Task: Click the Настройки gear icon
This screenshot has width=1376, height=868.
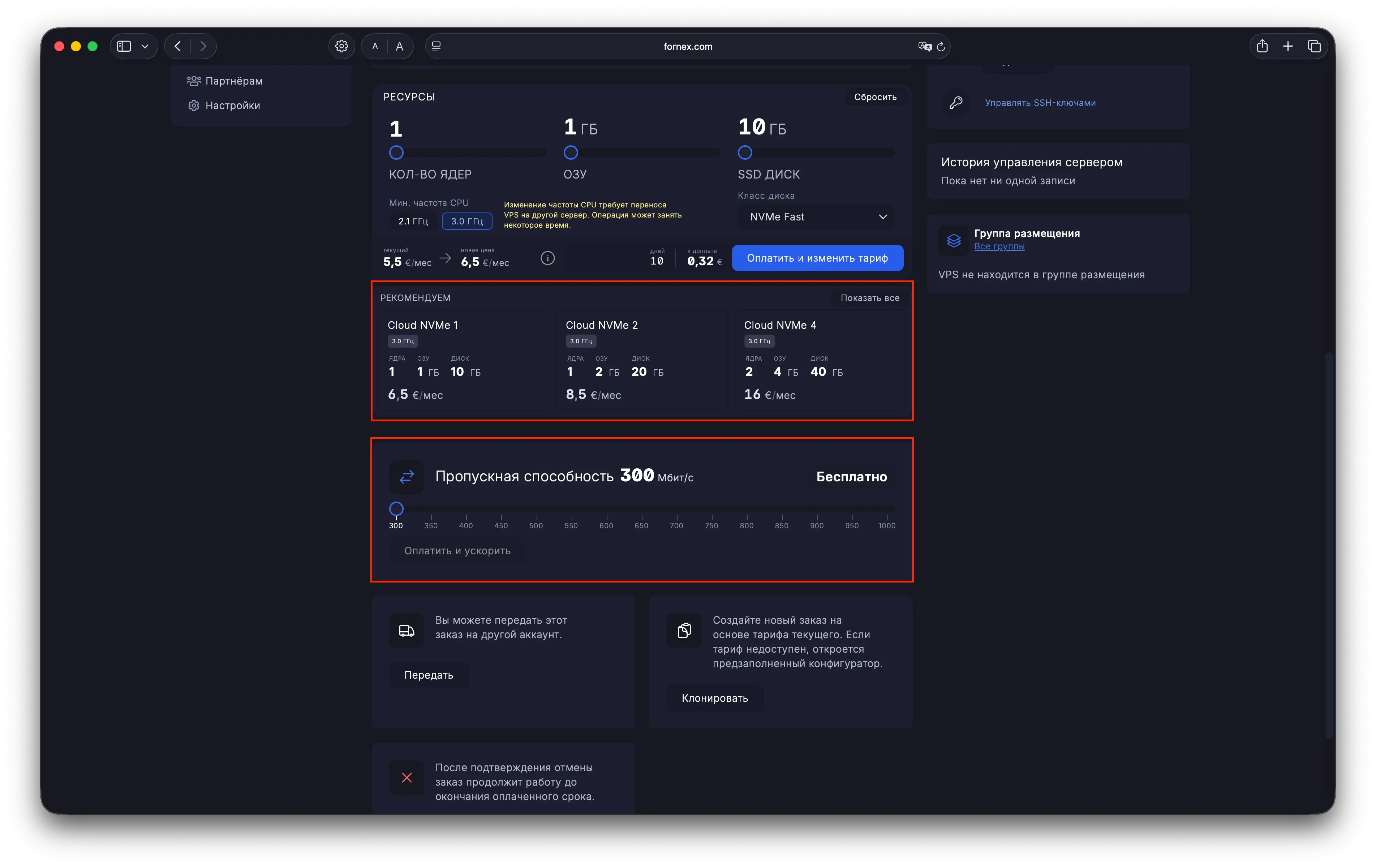Action: [x=194, y=105]
